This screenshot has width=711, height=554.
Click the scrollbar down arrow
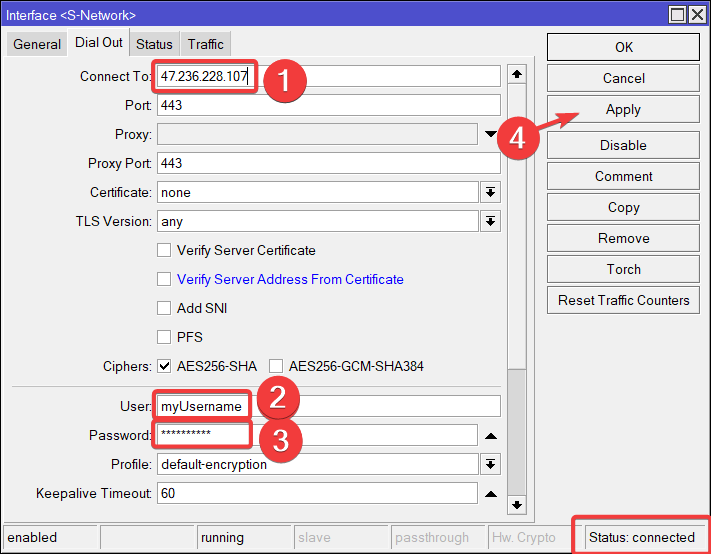click(x=516, y=505)
